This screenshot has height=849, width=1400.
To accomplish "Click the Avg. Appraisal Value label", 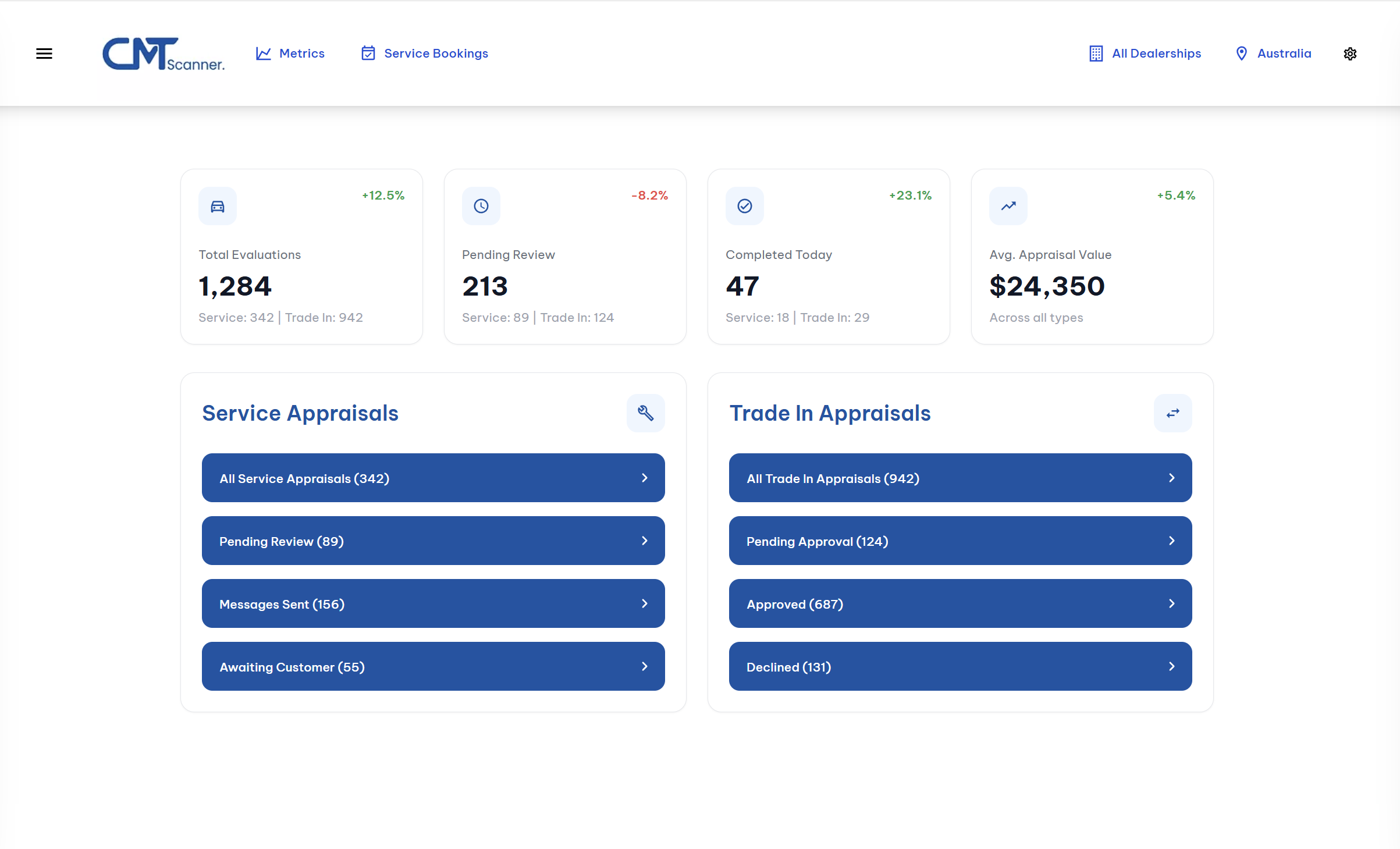I will [1050, 255].
